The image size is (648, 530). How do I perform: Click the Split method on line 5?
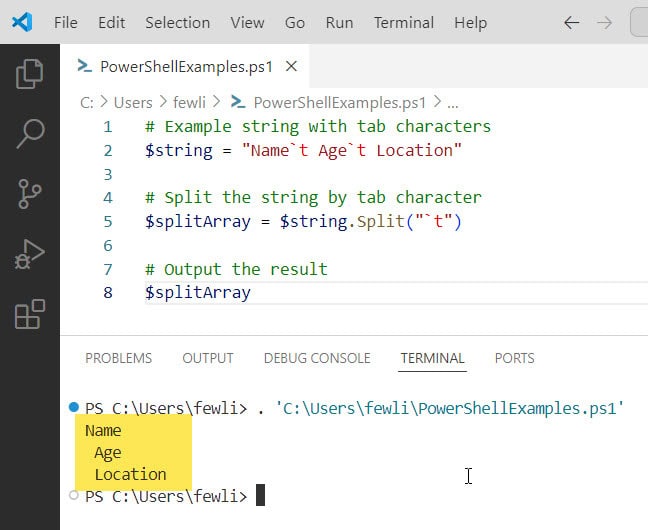tap(381, 222)
